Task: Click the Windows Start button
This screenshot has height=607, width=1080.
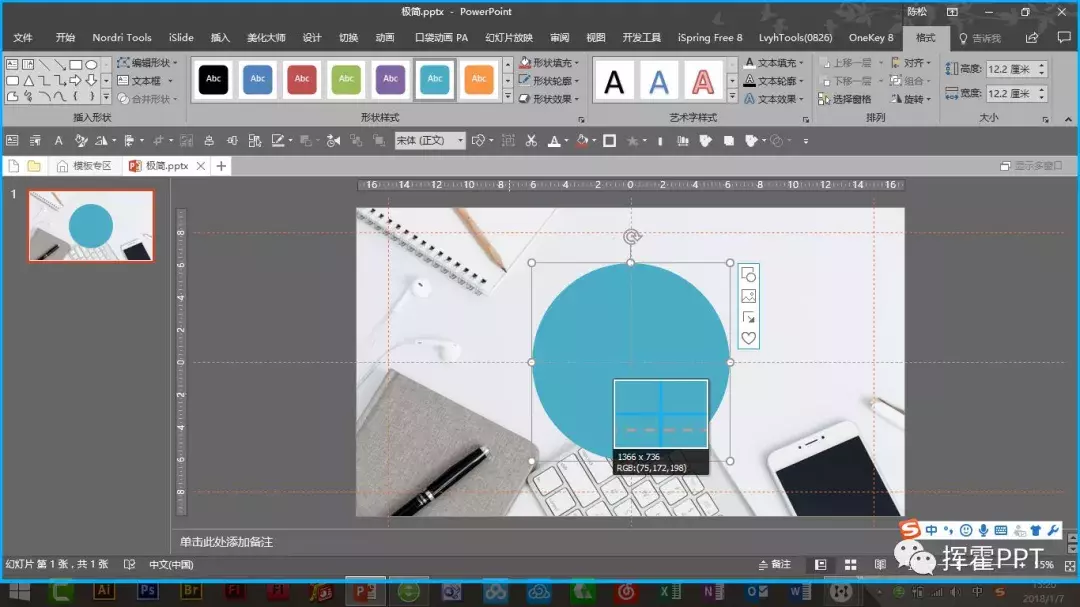Action: pyautogui.click(x=19, y=592)
